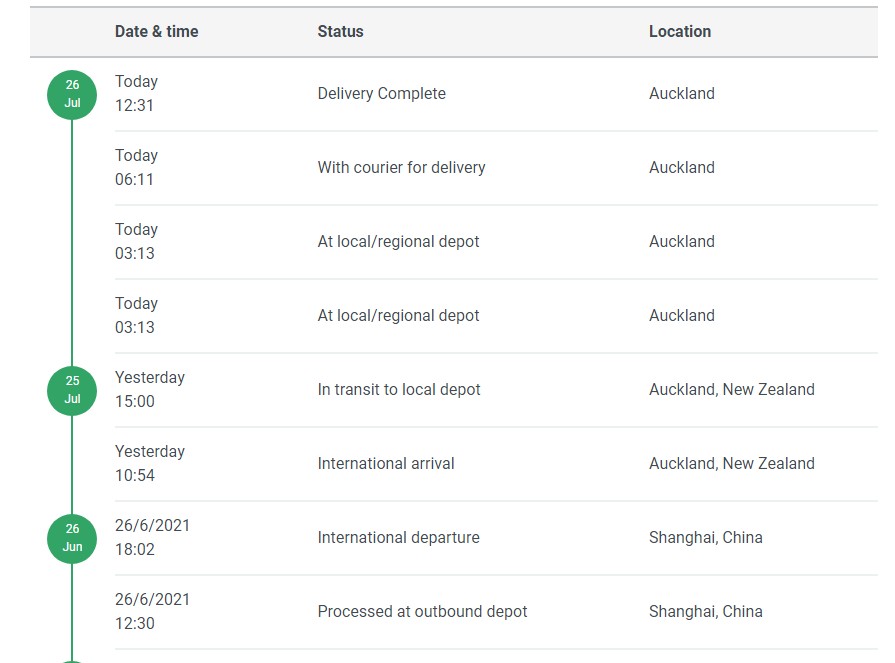Click the Location column header
Screen dimensions: 895x663
(x=680, y=31)
